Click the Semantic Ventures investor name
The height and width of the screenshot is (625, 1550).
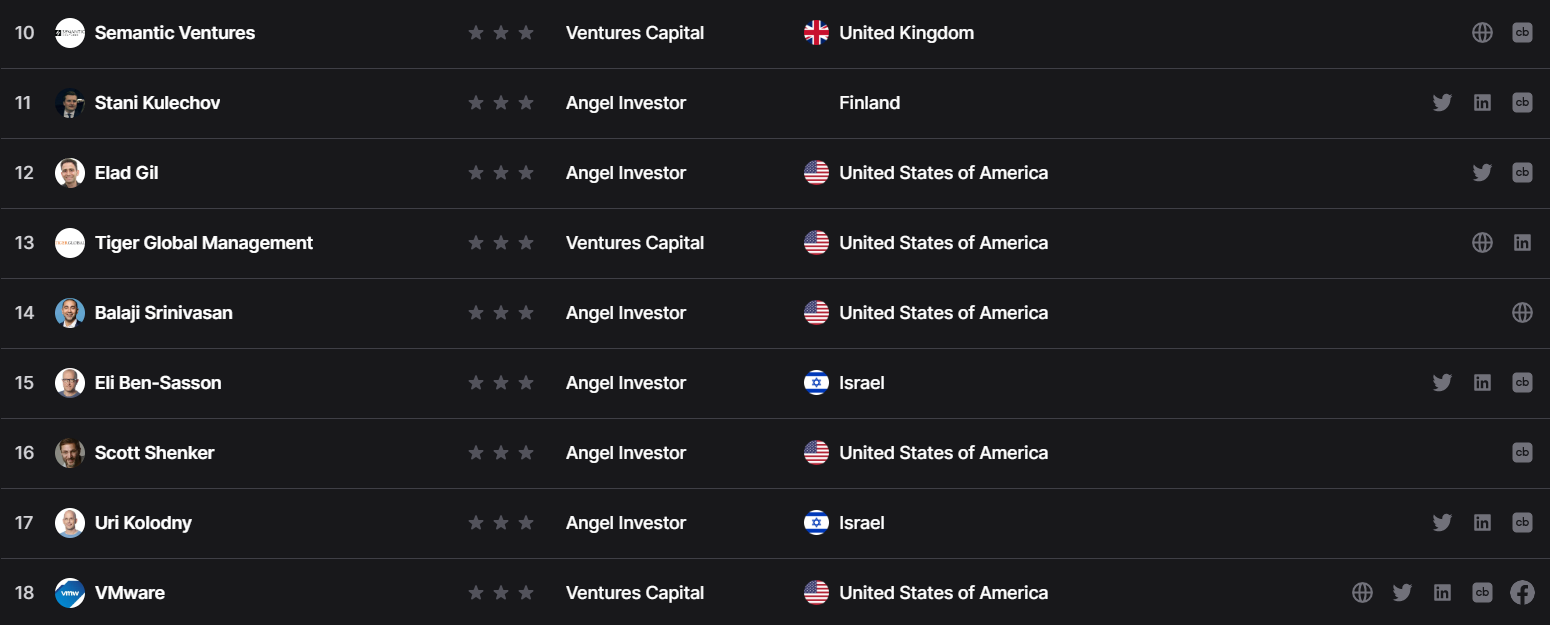(174, 33)
